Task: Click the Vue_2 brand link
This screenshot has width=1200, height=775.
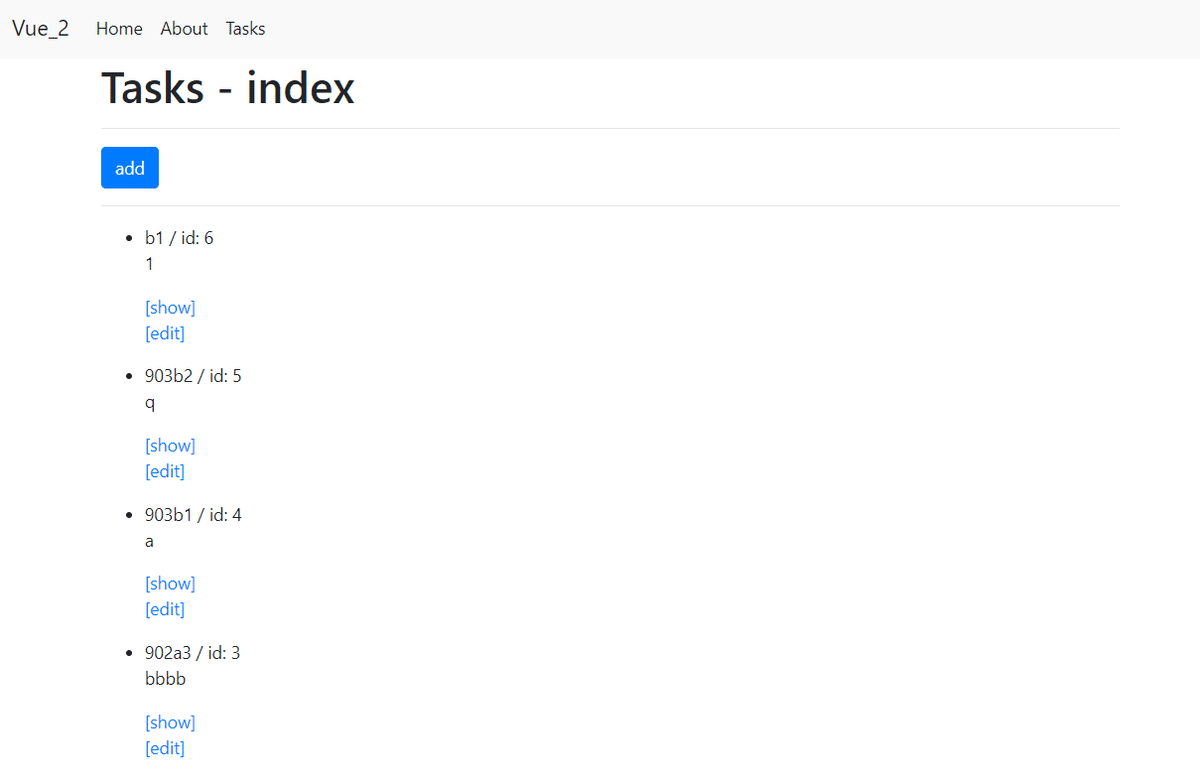Action: coord(40,28)
